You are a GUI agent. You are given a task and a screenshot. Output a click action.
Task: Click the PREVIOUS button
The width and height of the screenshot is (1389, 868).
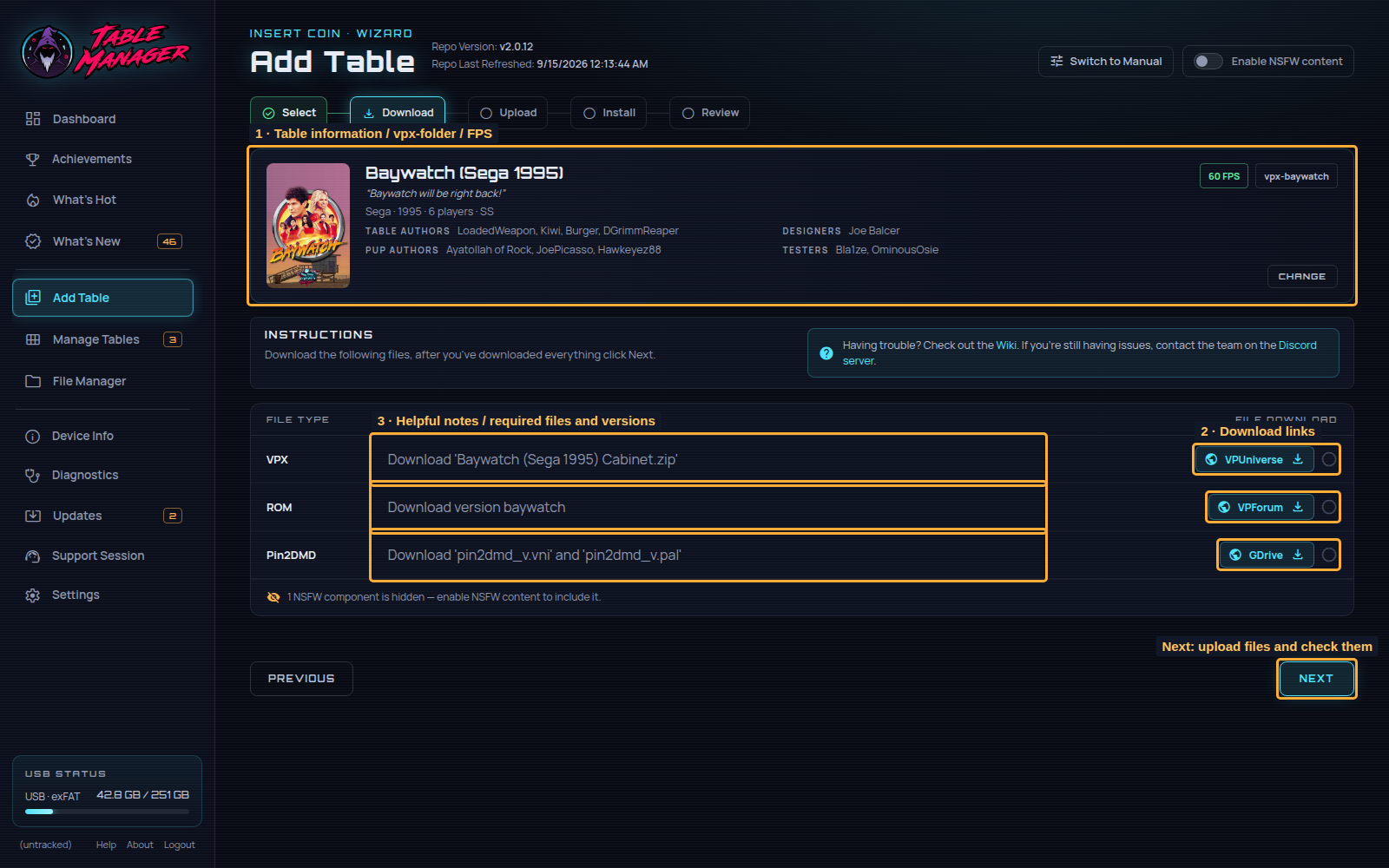[301, 679]
